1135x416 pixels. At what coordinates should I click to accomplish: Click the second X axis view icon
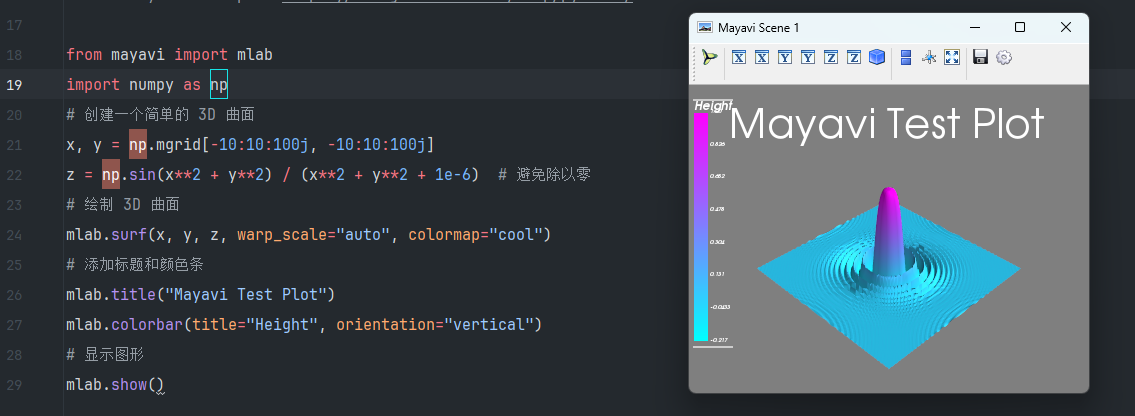click(x=761, y=57)
